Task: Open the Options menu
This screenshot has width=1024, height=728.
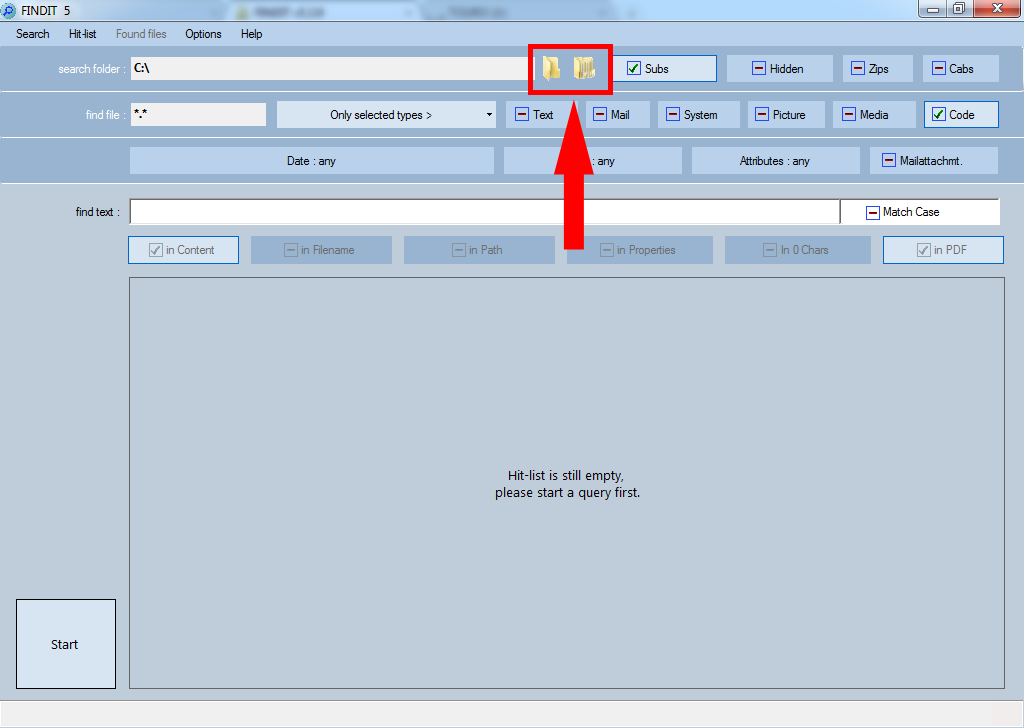Action: click(203, 34)
